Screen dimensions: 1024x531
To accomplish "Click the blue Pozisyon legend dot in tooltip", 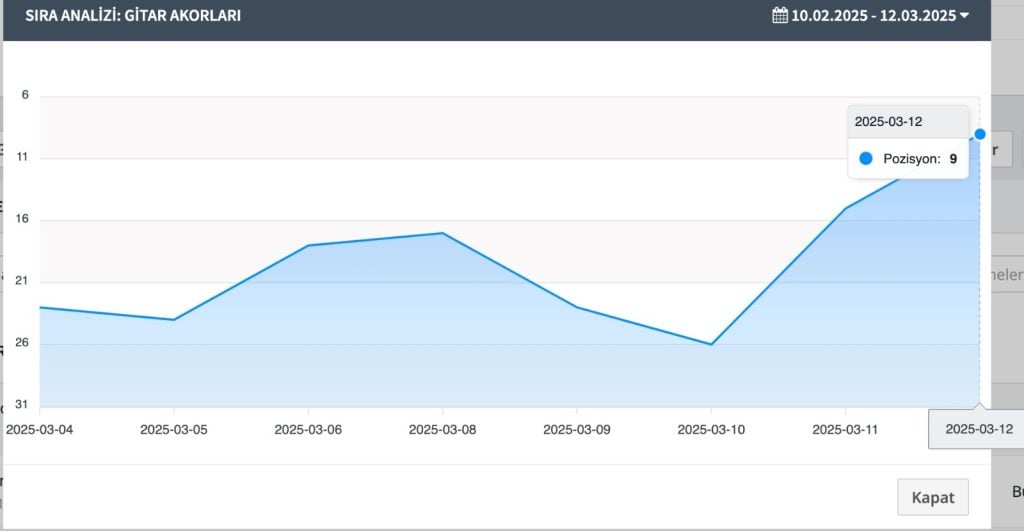I will pos(866,158).
